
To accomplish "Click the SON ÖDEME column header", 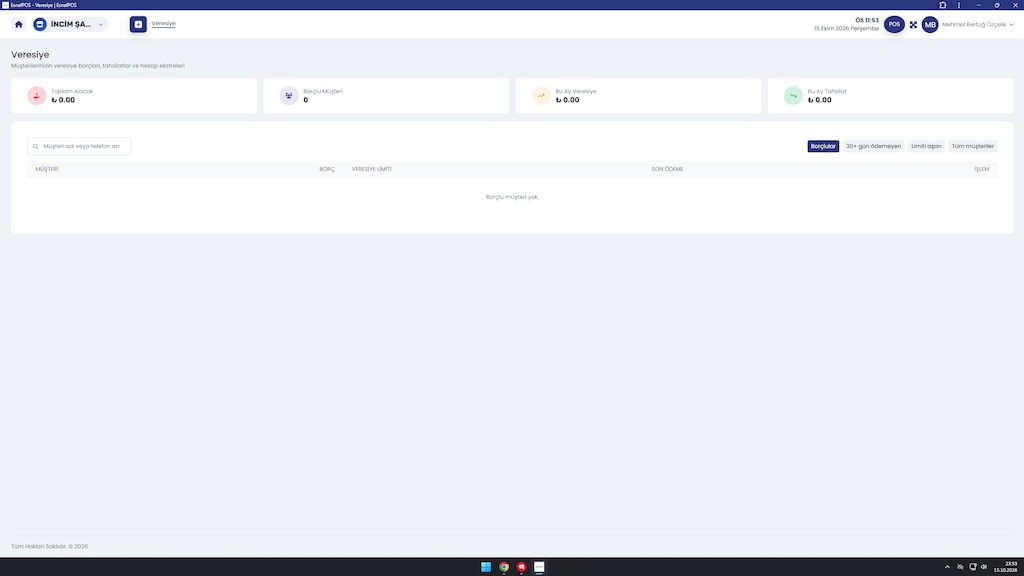I will (667, 169).
